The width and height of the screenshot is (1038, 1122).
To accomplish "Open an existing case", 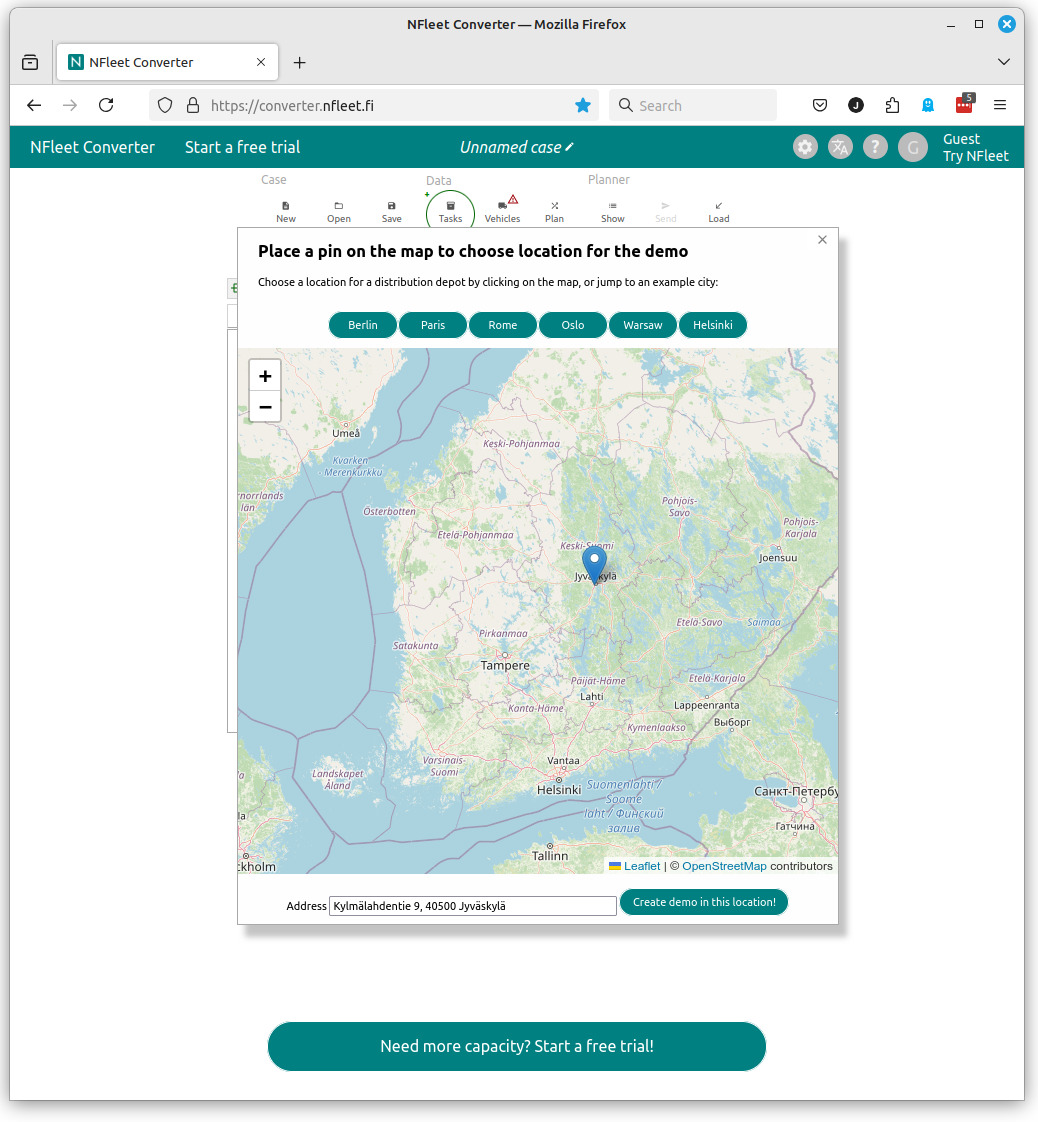I will (338, 212).
